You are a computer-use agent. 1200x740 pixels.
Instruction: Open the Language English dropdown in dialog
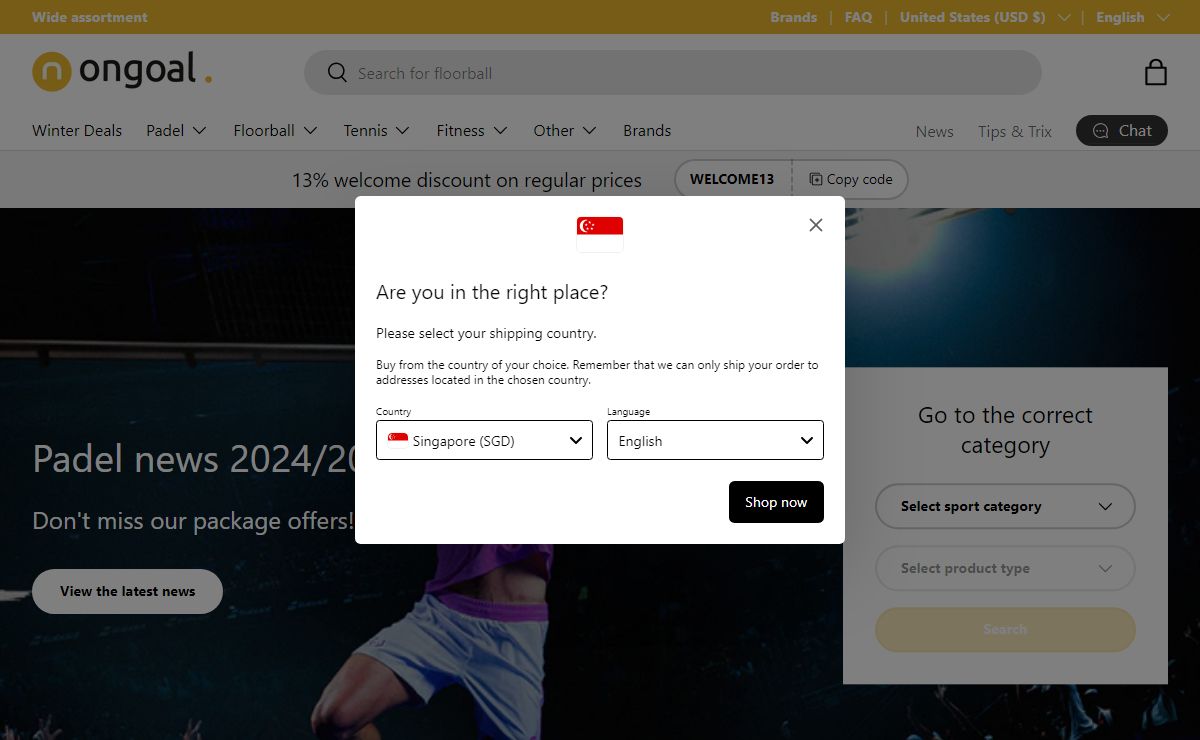point(715,440)
